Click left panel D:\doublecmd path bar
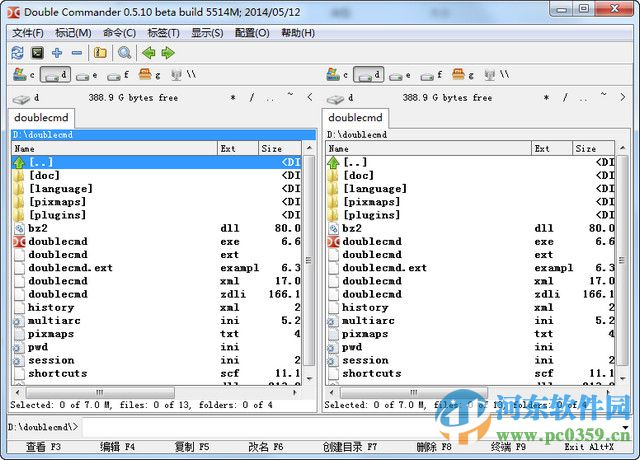 click(x=163, y=135)
